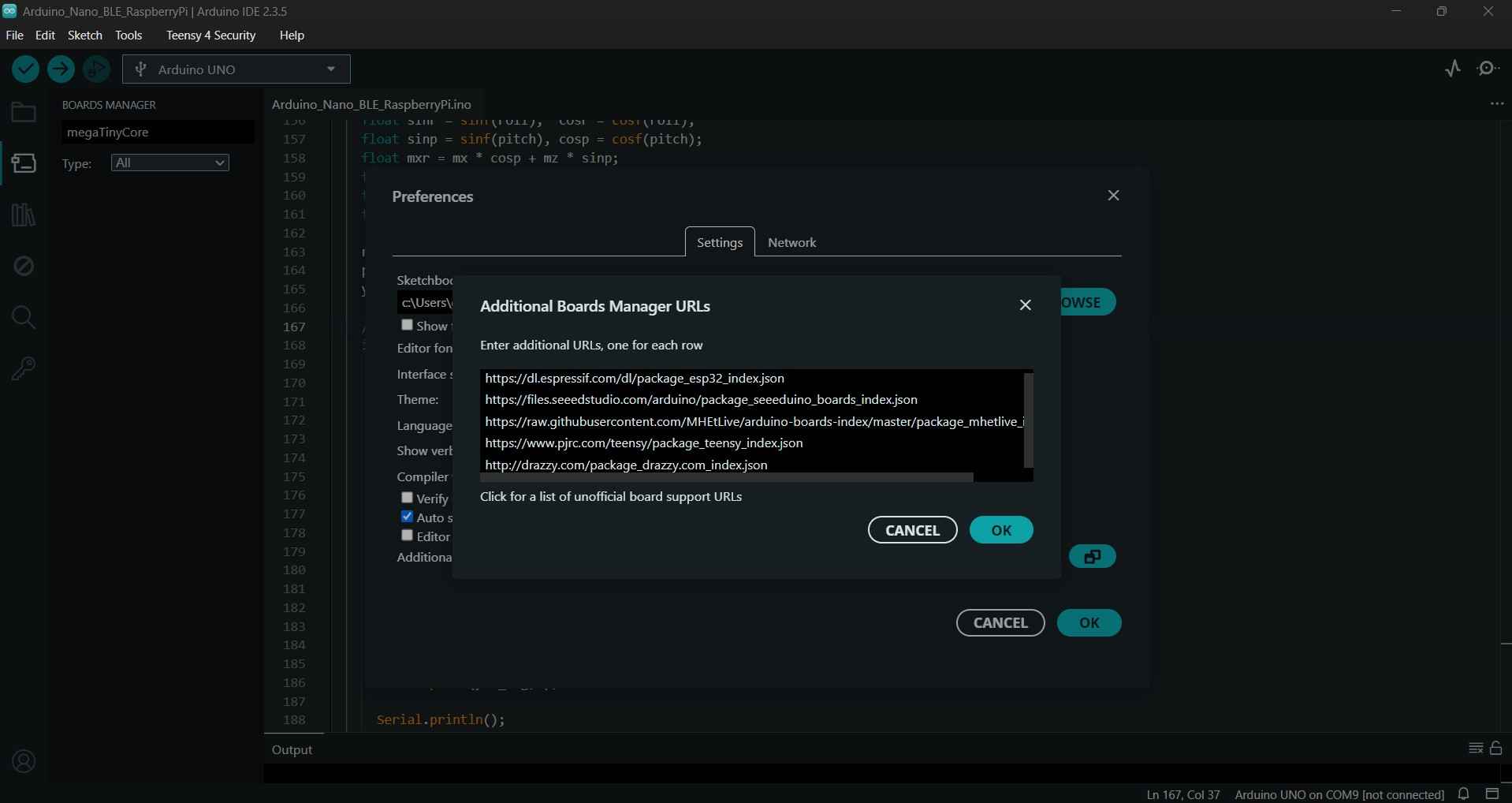Open the Tools menu

(x=128, y=35)
